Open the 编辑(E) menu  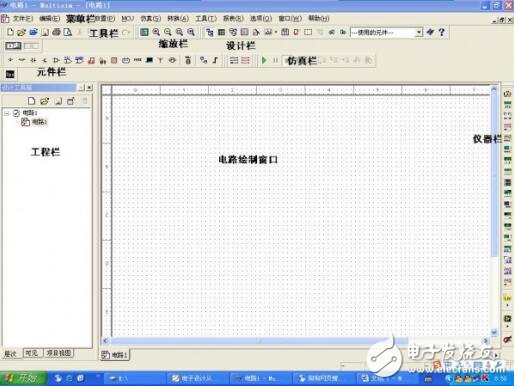[x=49, y=18]
